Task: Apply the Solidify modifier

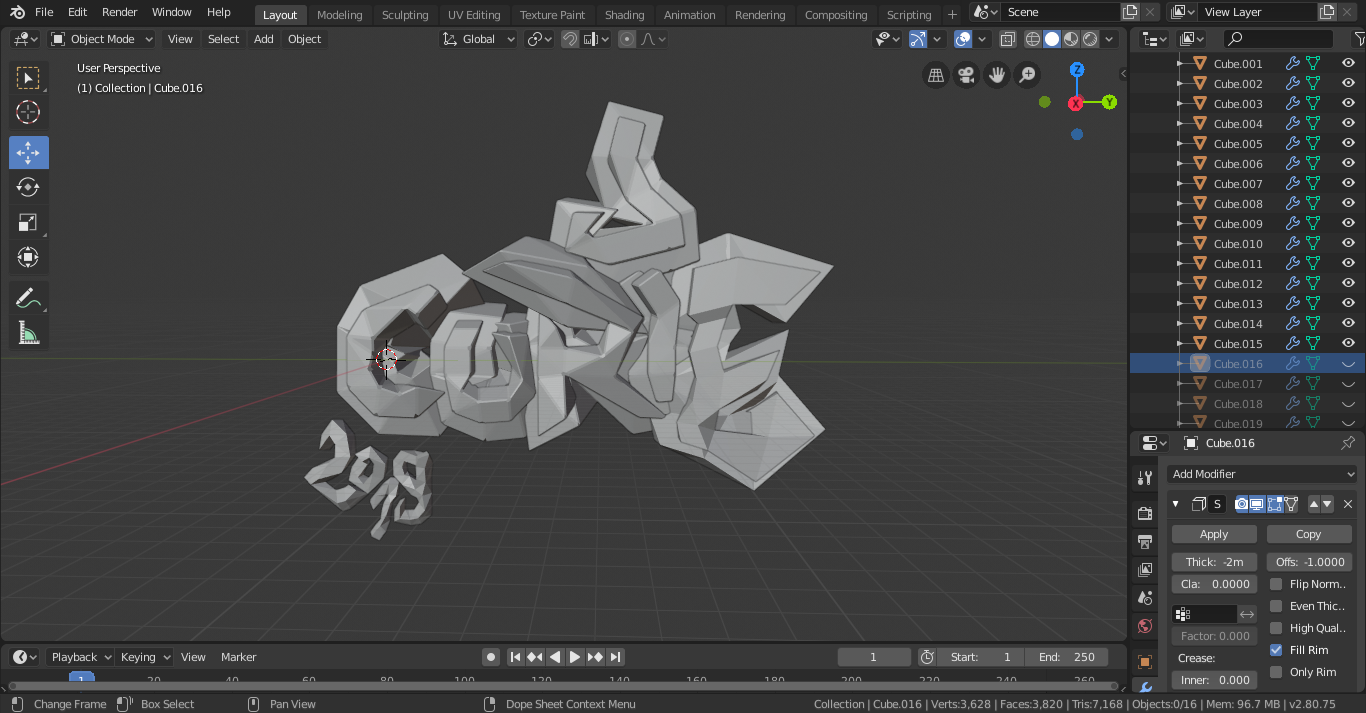Action: point(1214,534)
